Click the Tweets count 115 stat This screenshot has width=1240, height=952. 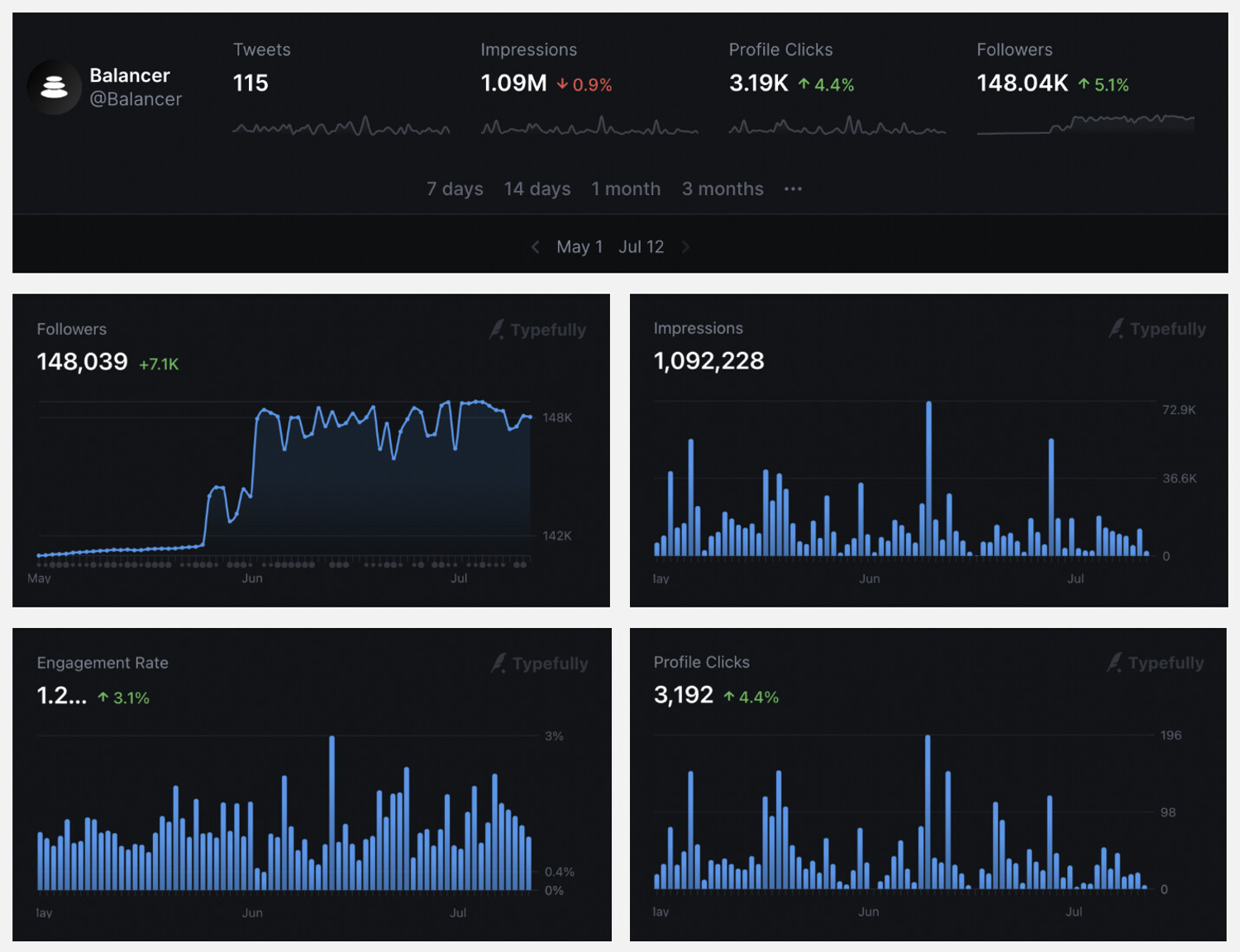[250, 83]
